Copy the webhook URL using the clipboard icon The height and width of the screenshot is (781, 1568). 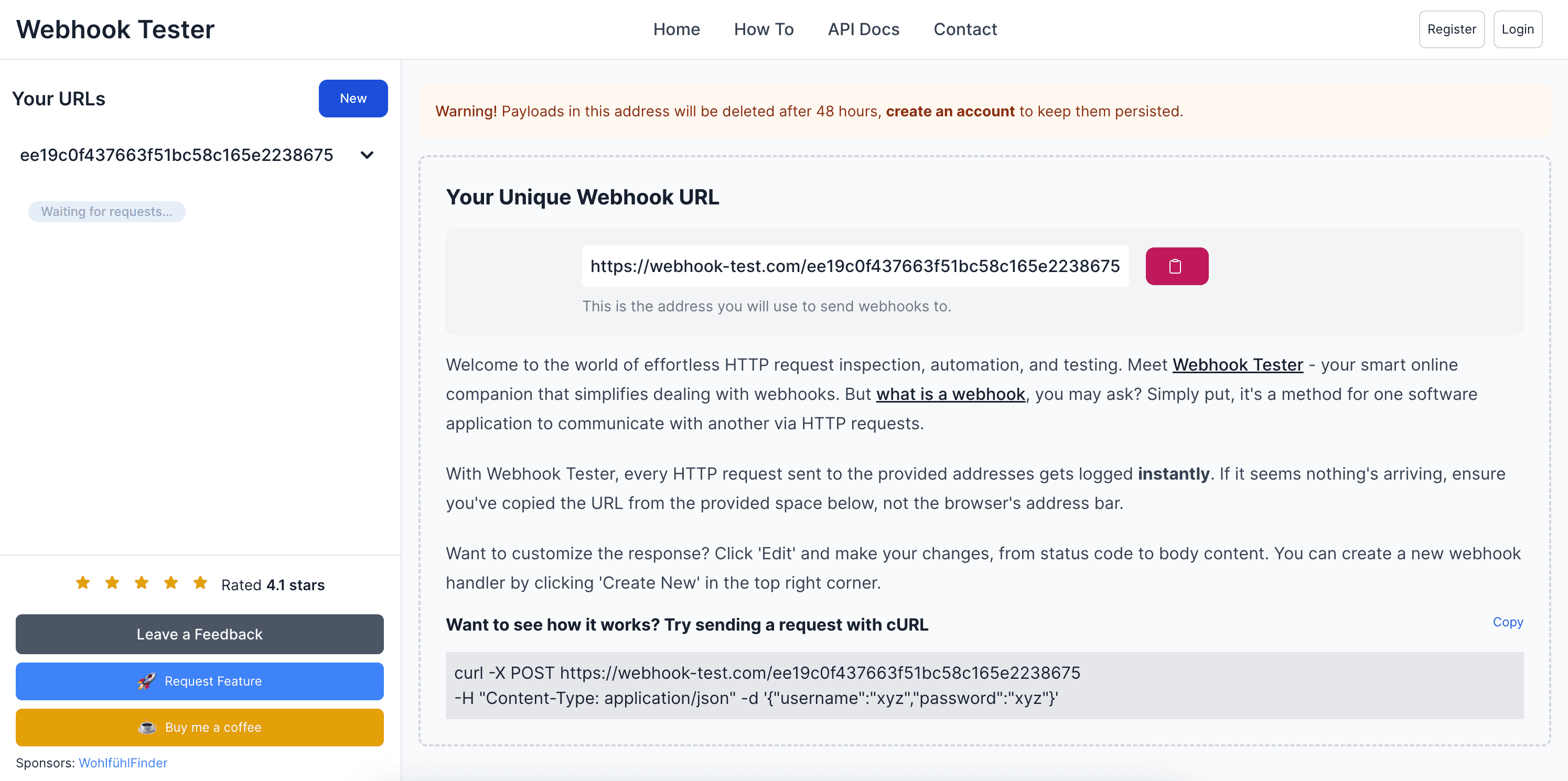[1175, 266]
